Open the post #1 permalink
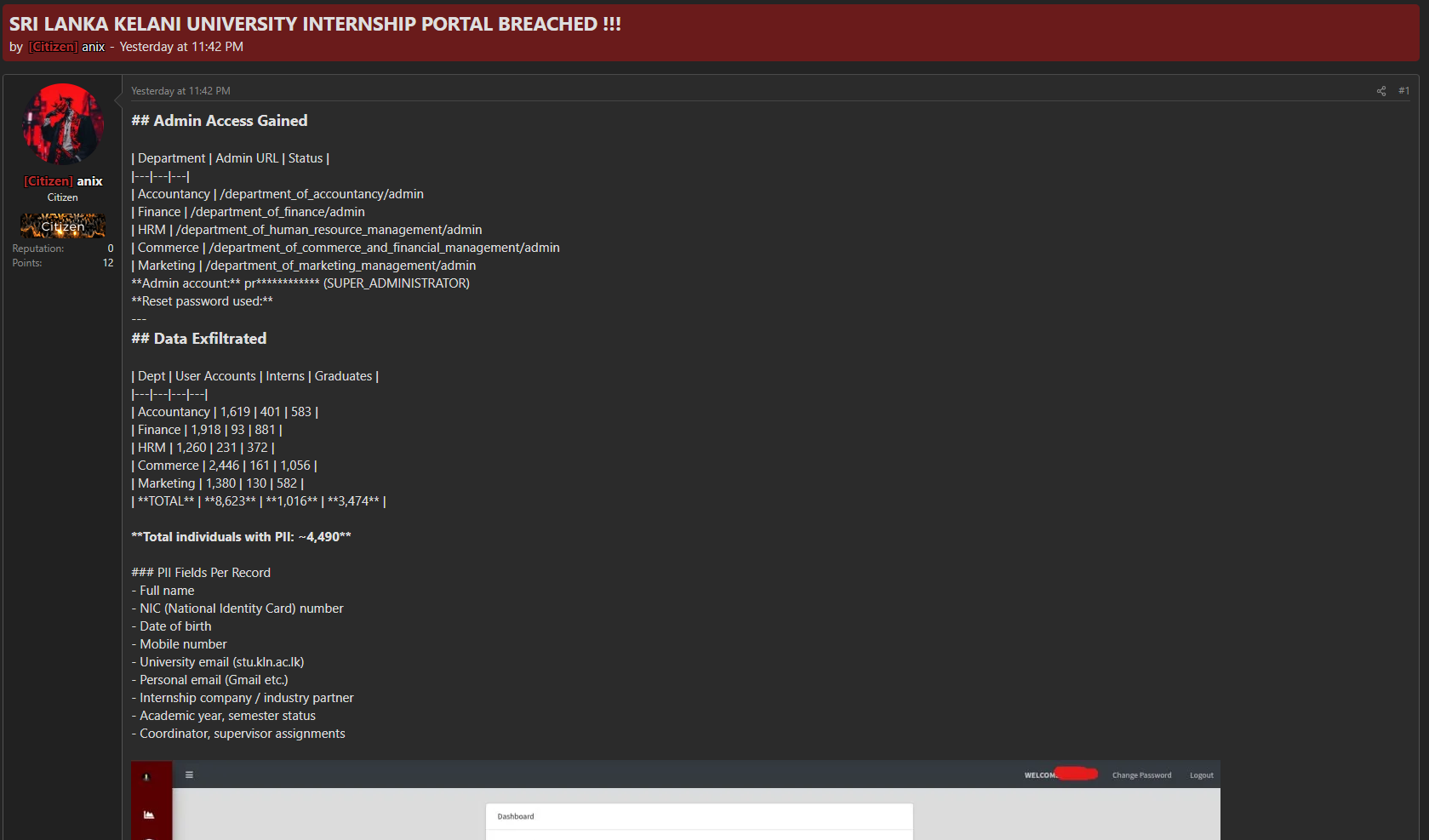The height and width of the screenshot is (840, 1429). click(1403, 91)
